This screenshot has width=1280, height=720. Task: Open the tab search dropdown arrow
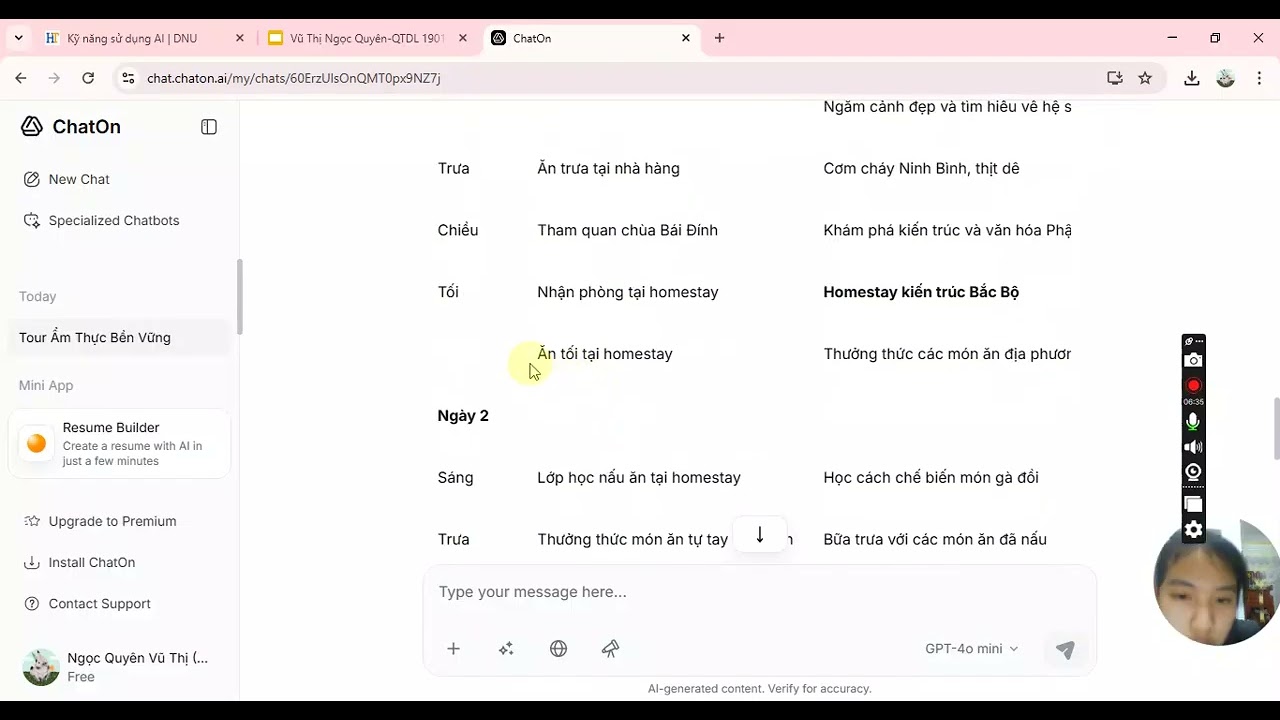pyautogui.click(x=18, y=38)
